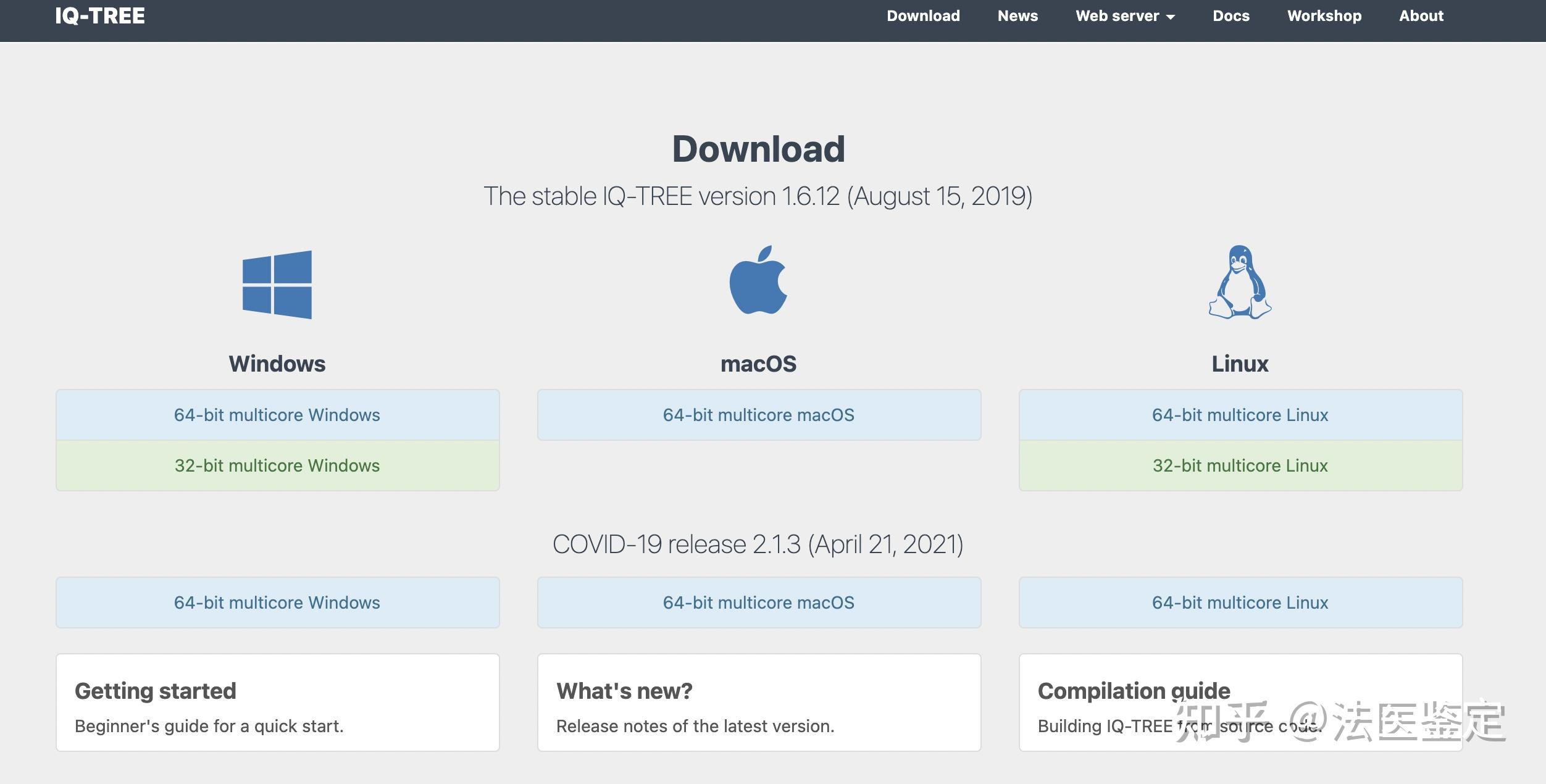
Task: Click the Apple macOS logo icon
Action: click(758, 281)
